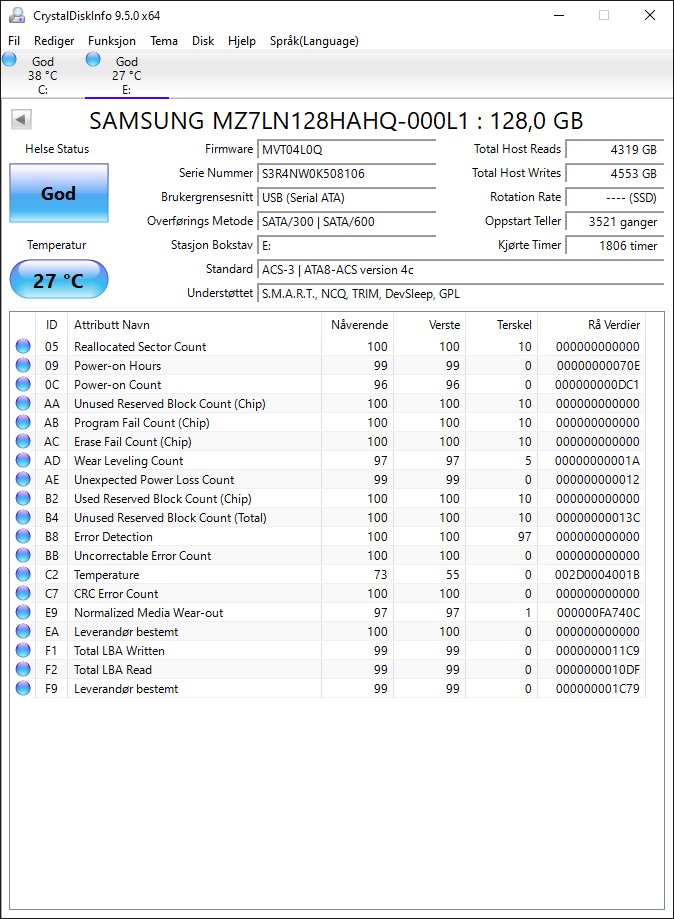Click the status orb for Normalized Media Wear-out
Viewport: 674px width, 919px height.
click(x=23, y=612)
